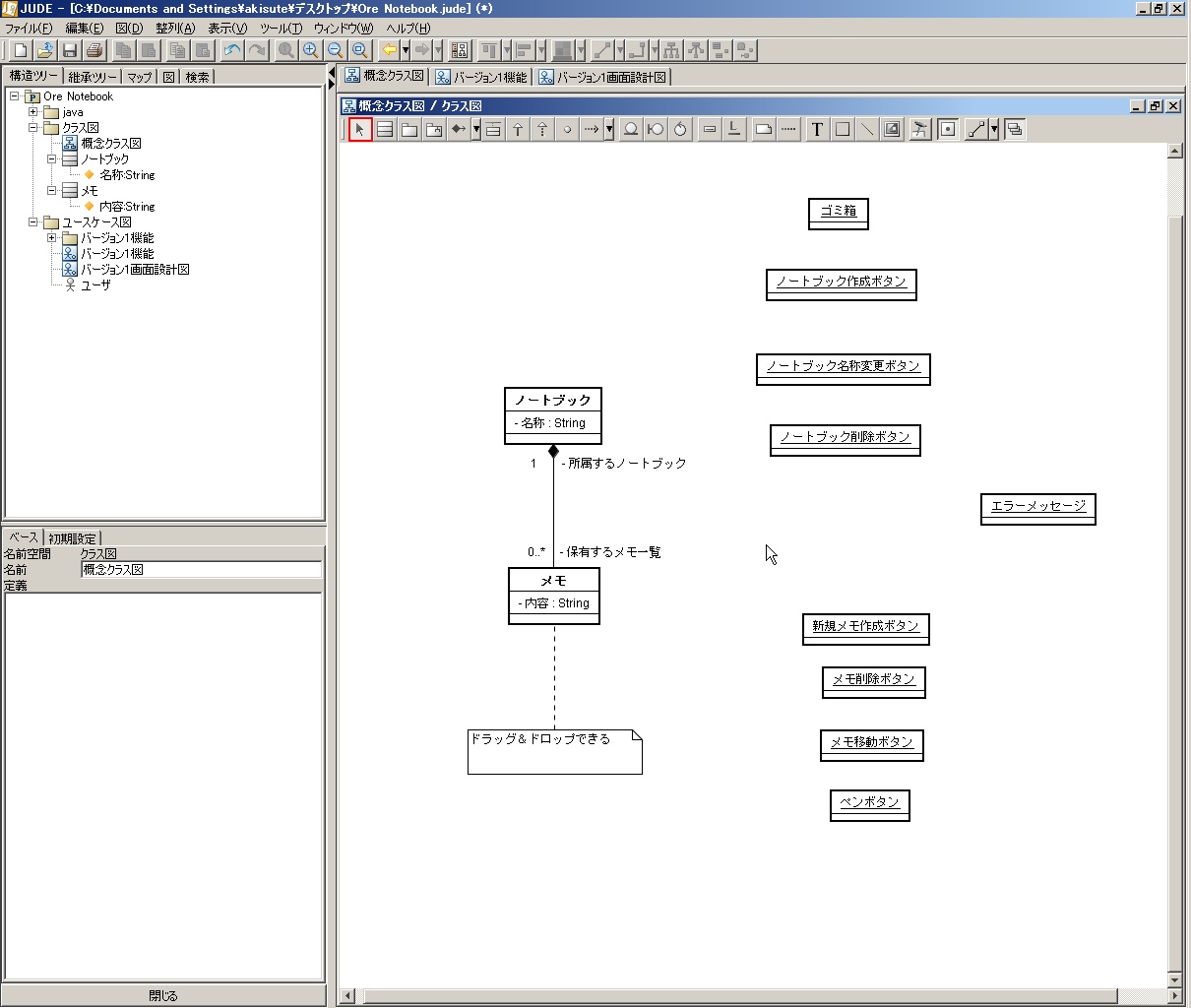Select the Note tool in diagram toolbar
The width and height of the screenshot is (1191, 1008).
tap(763, 129)
